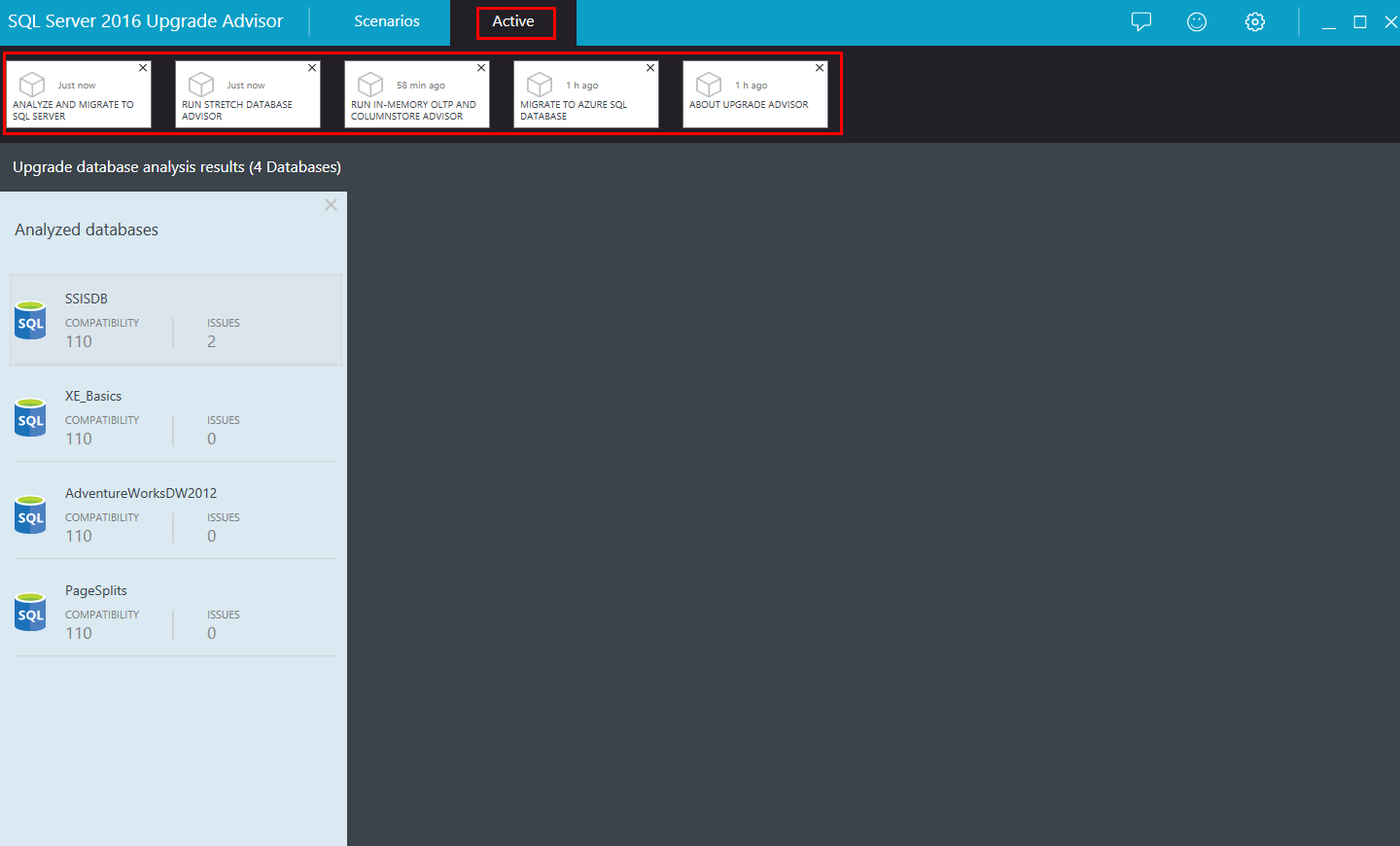Click the XE_Basics SQL database icon
Viewport: 1400px width, 846px height.
30,417
